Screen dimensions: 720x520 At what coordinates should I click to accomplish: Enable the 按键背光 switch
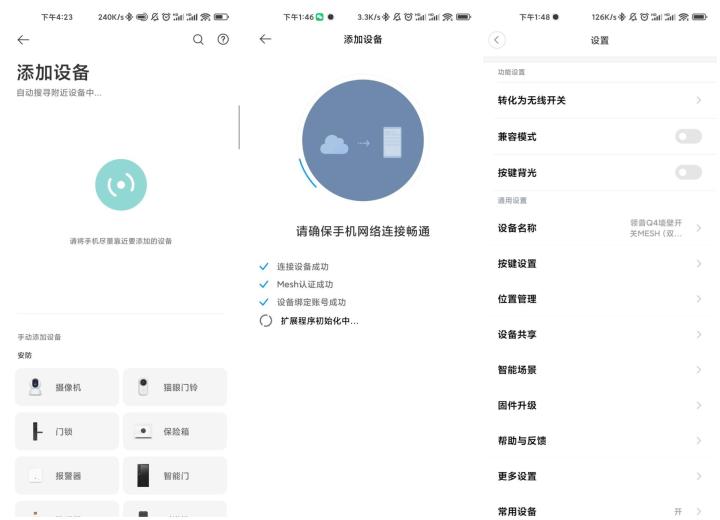[x=688, y=172]
